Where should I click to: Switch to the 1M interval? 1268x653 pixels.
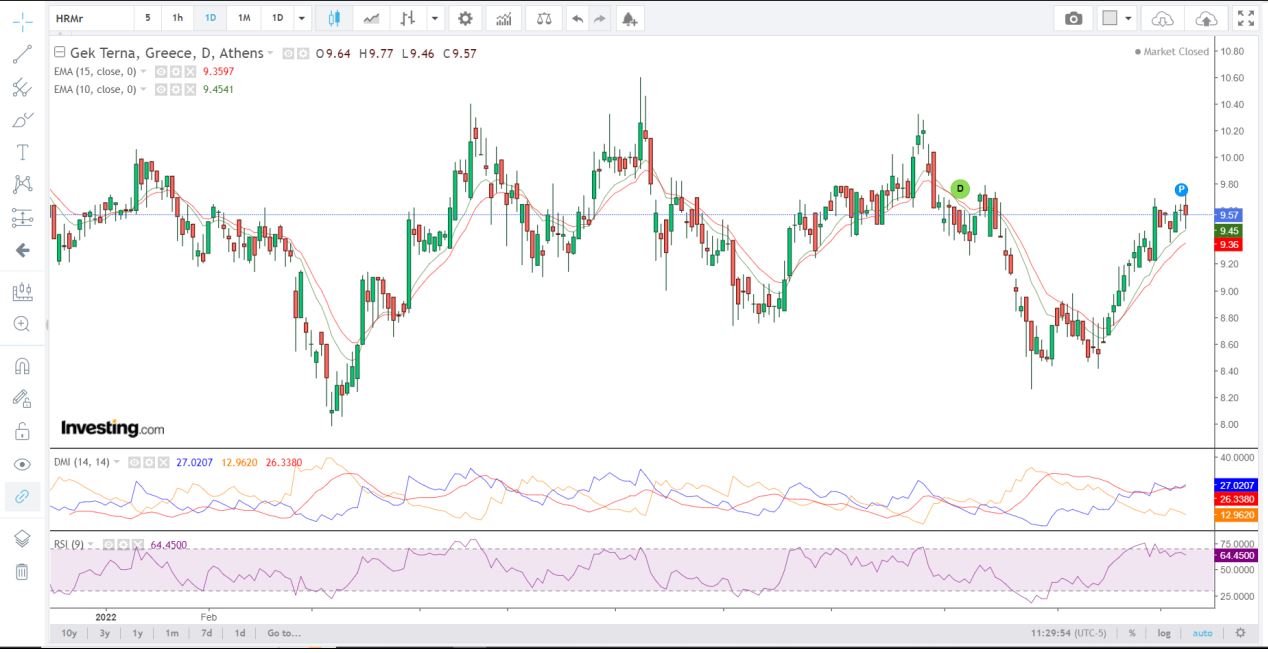(244, 18)
